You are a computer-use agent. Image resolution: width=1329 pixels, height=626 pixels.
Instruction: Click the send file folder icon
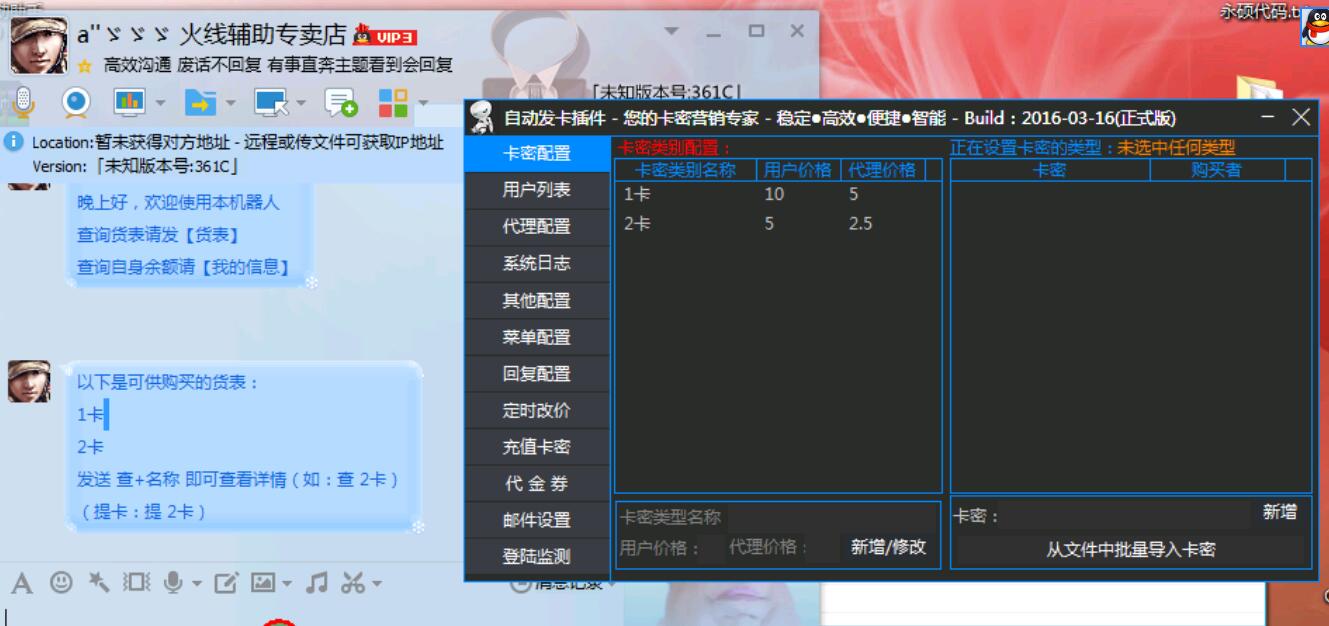201,101
